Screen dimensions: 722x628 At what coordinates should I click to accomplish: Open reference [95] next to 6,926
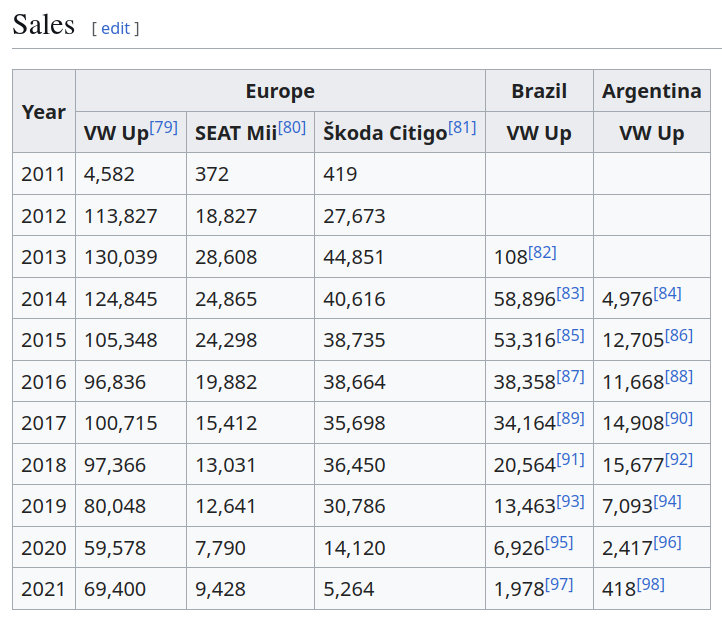pyautogui.click(x=559, y=542)
